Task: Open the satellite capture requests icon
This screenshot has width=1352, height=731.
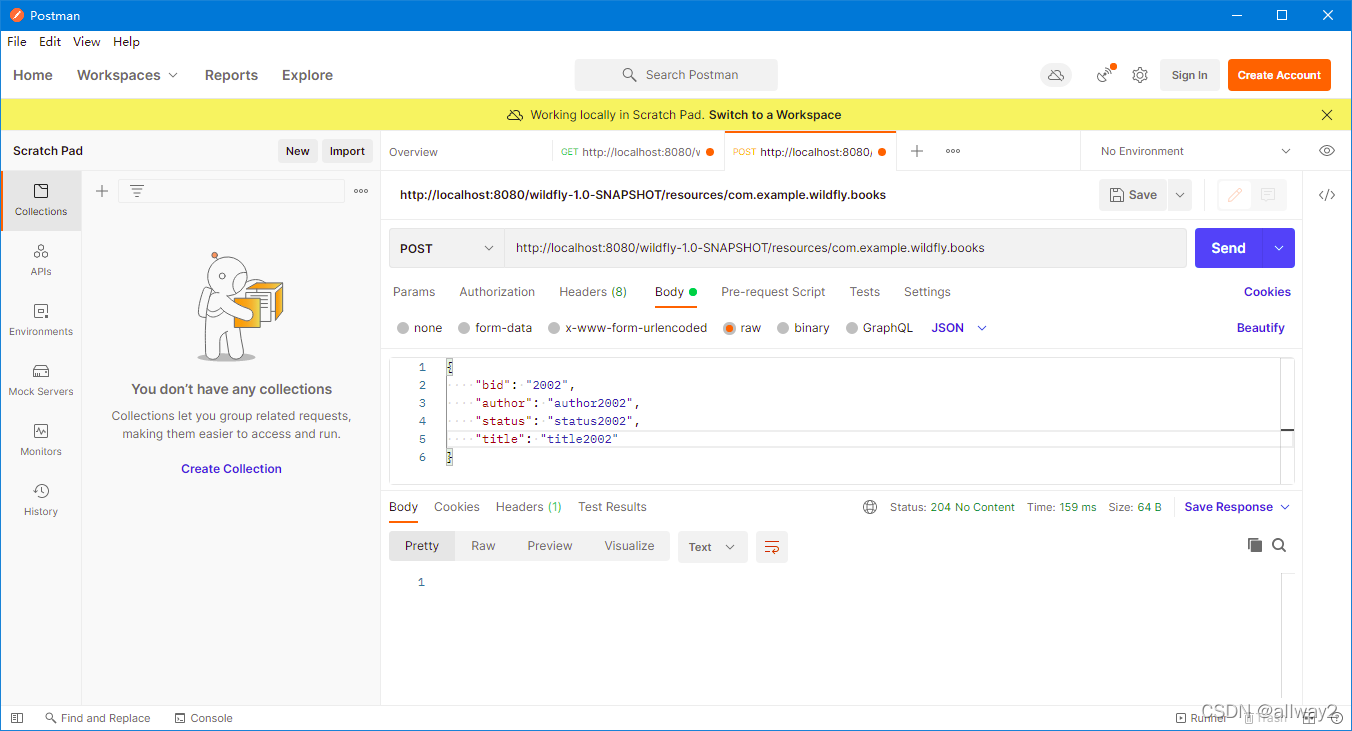Action: (1105, 75)
